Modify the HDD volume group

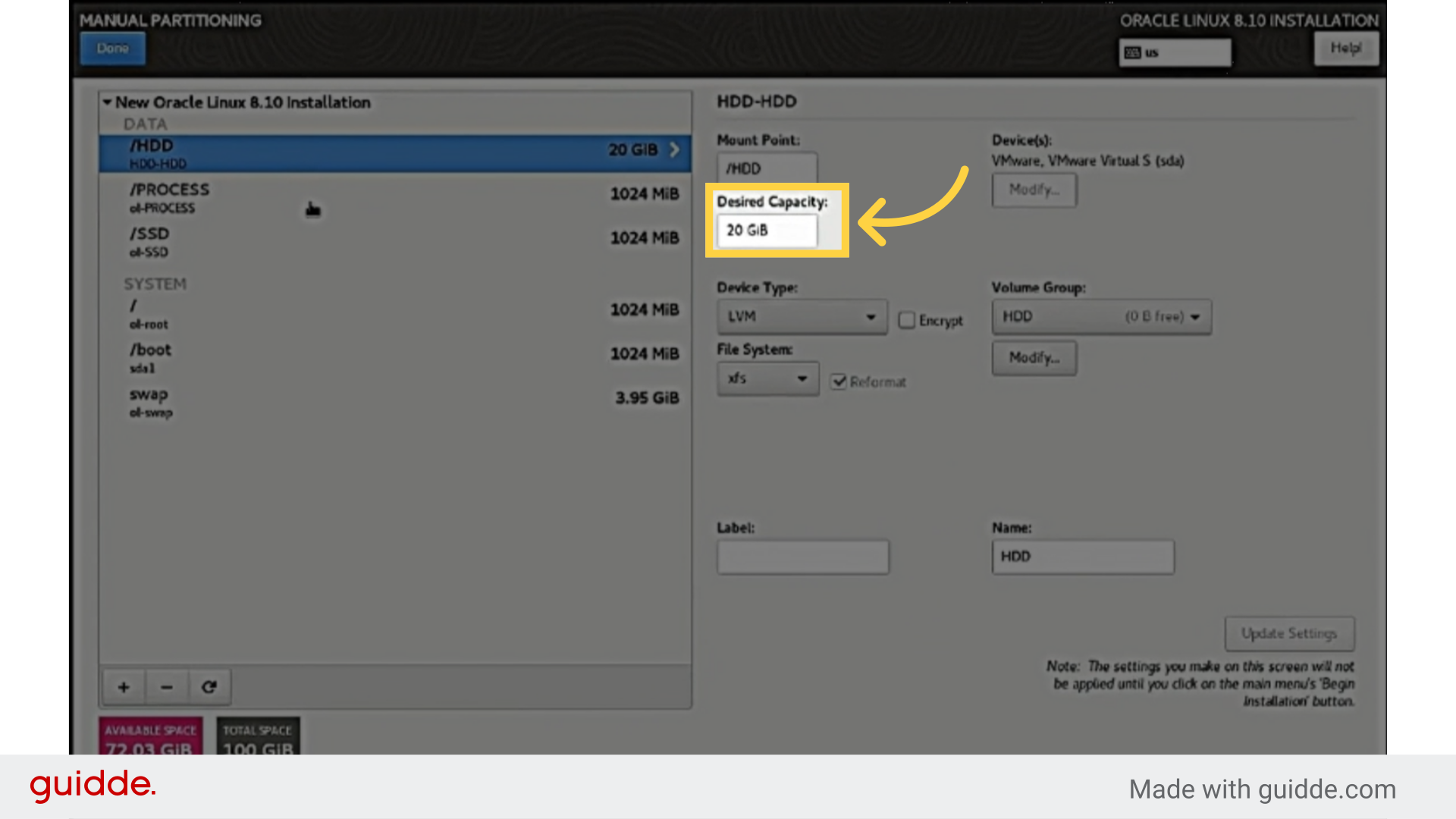(1034, 358)
